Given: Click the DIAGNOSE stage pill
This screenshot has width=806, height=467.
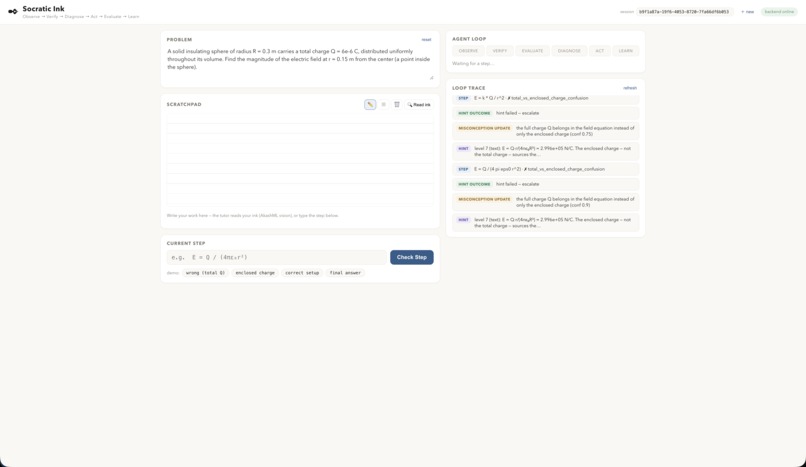Looking at the screenshot, I should (x=569, y=51).
